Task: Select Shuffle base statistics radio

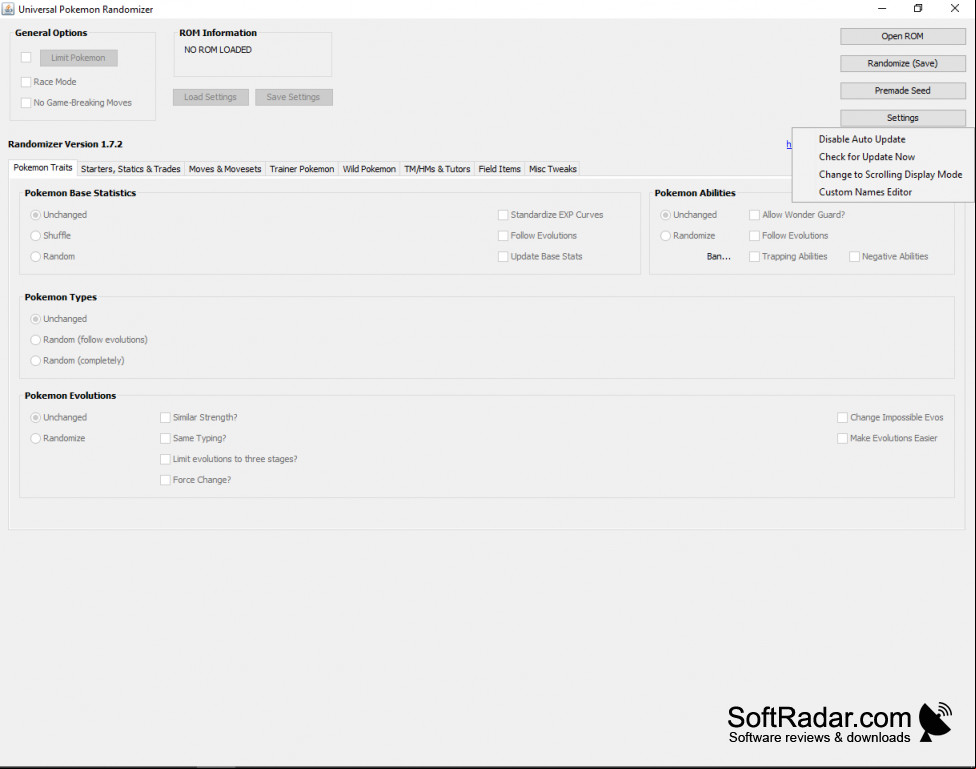Action: click(35, 235)
